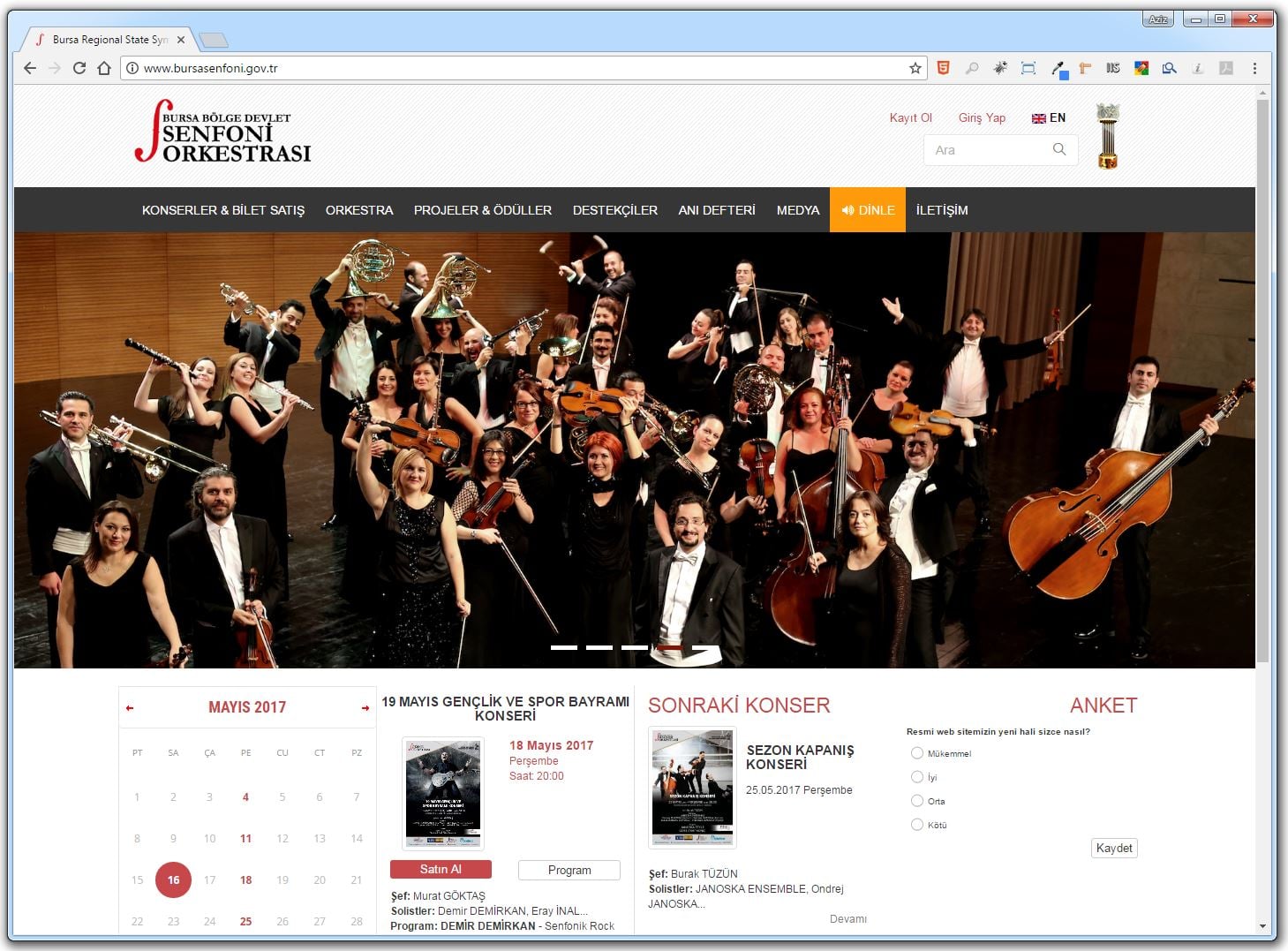The width and height of the screenshot is (1288, 951).
Task: Select the Mükemmel poll option
Action: [x=917, y=753]
